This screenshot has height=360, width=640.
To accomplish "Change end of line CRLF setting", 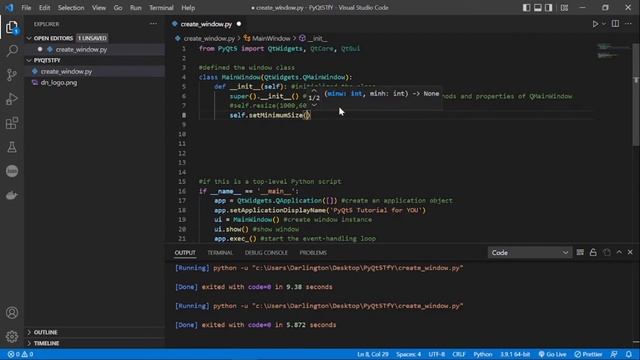I will (x=459, y=354).
